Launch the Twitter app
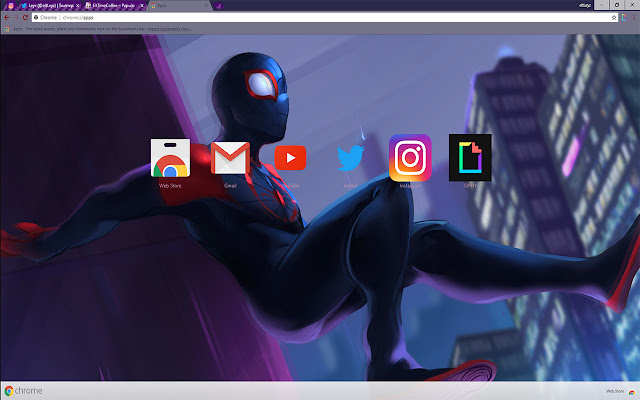 coord(351,158)
